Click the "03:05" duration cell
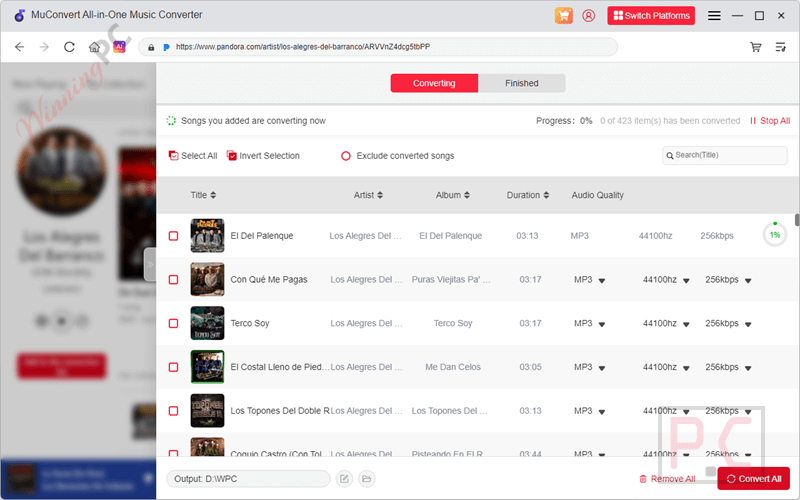The image size is (800, 500). [x=531, y=367]
